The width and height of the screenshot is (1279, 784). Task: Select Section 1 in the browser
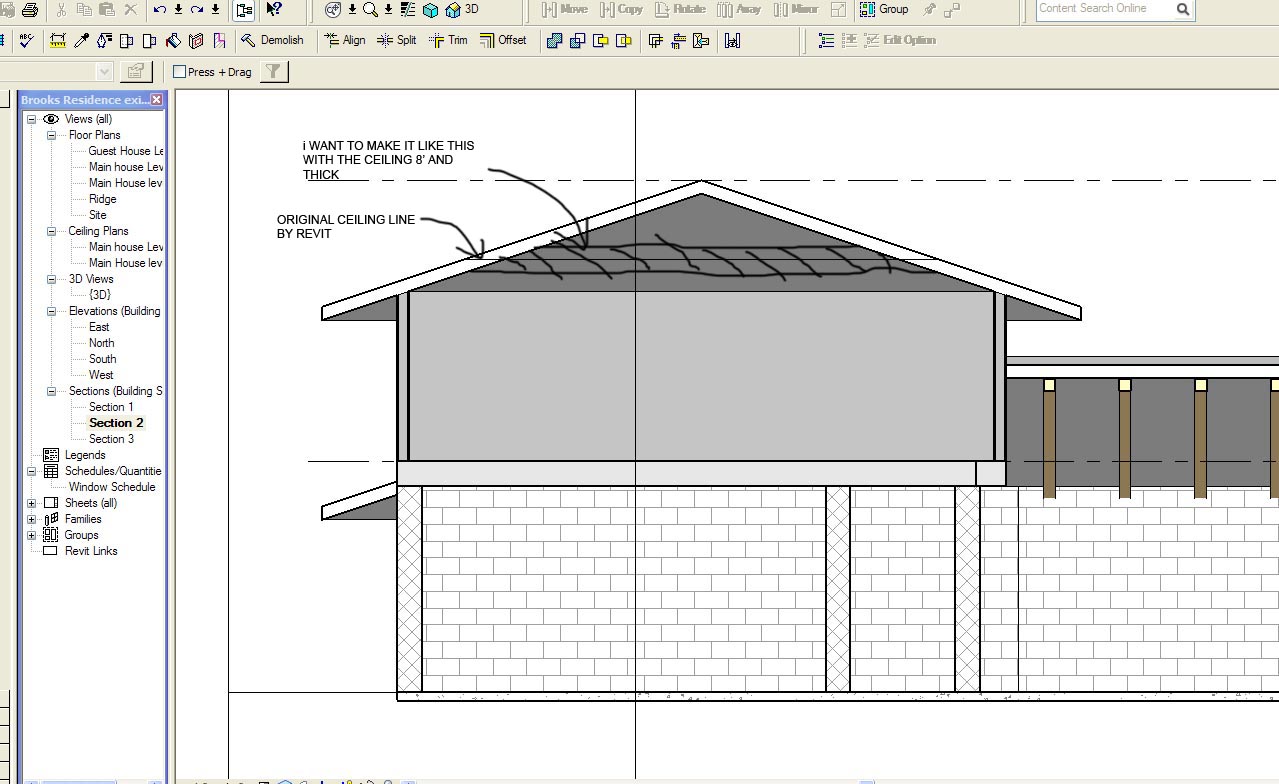pyautogui.click(x=111, y=407)
